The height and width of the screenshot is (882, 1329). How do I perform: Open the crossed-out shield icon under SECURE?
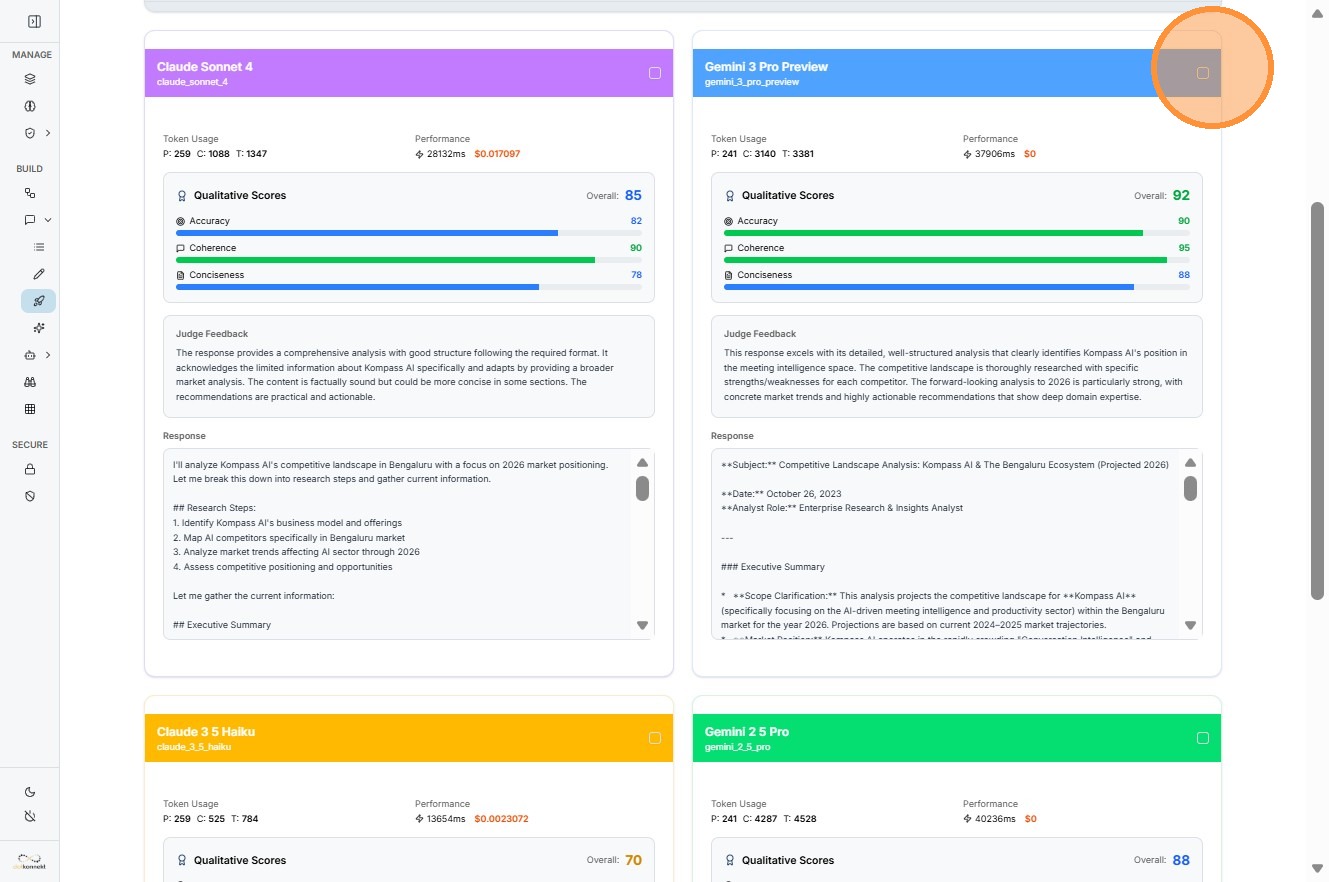point(30,496)
